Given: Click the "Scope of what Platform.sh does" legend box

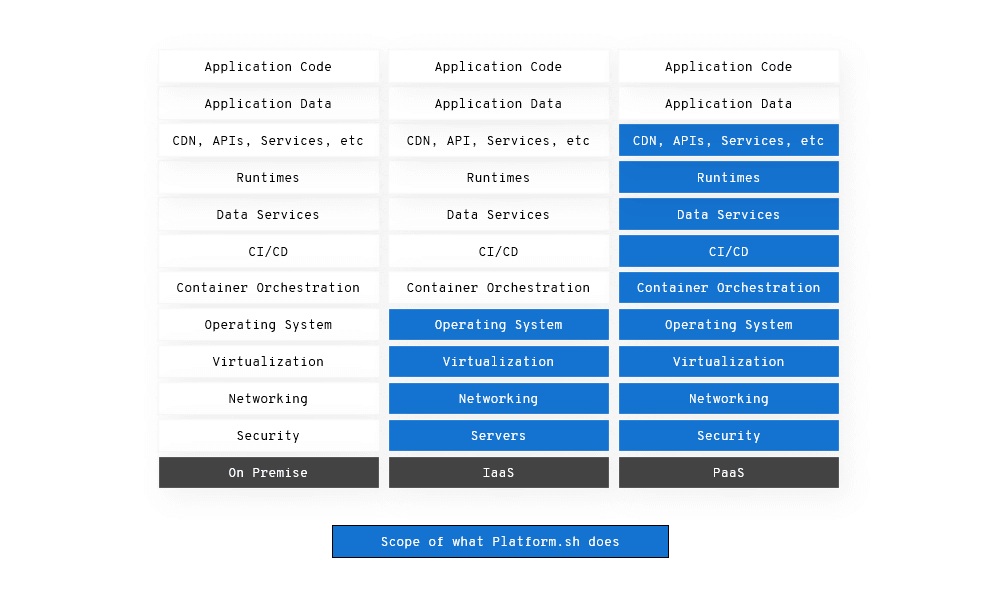Looking at the screenshot, I should coord(500,541).
